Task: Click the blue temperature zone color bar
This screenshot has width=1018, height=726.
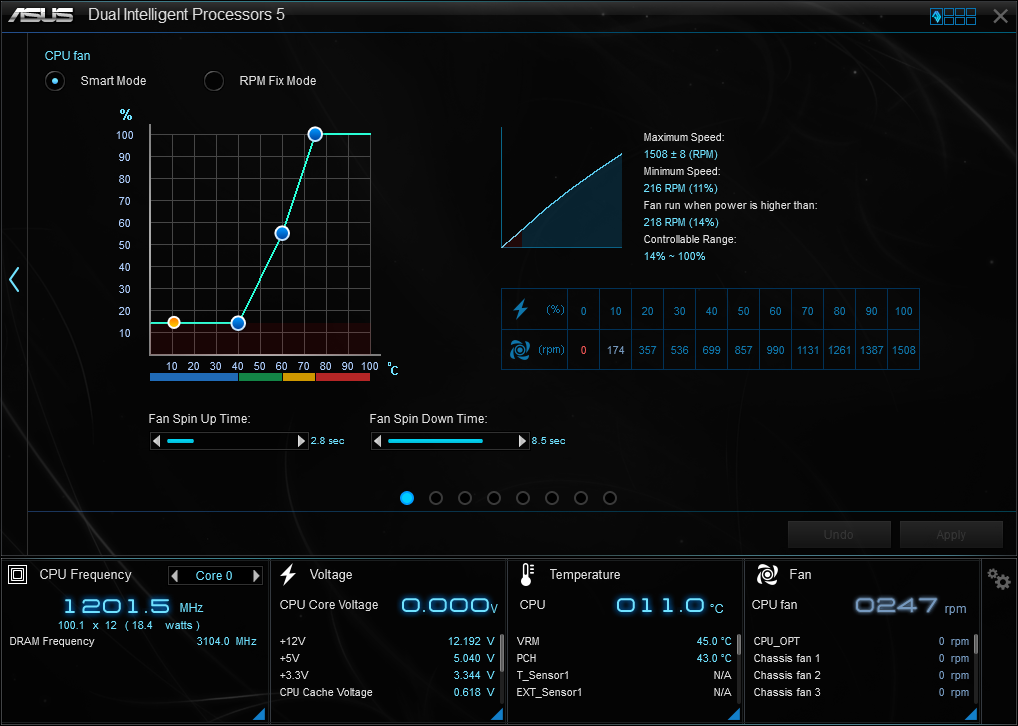Action: (x=194, y=377)
